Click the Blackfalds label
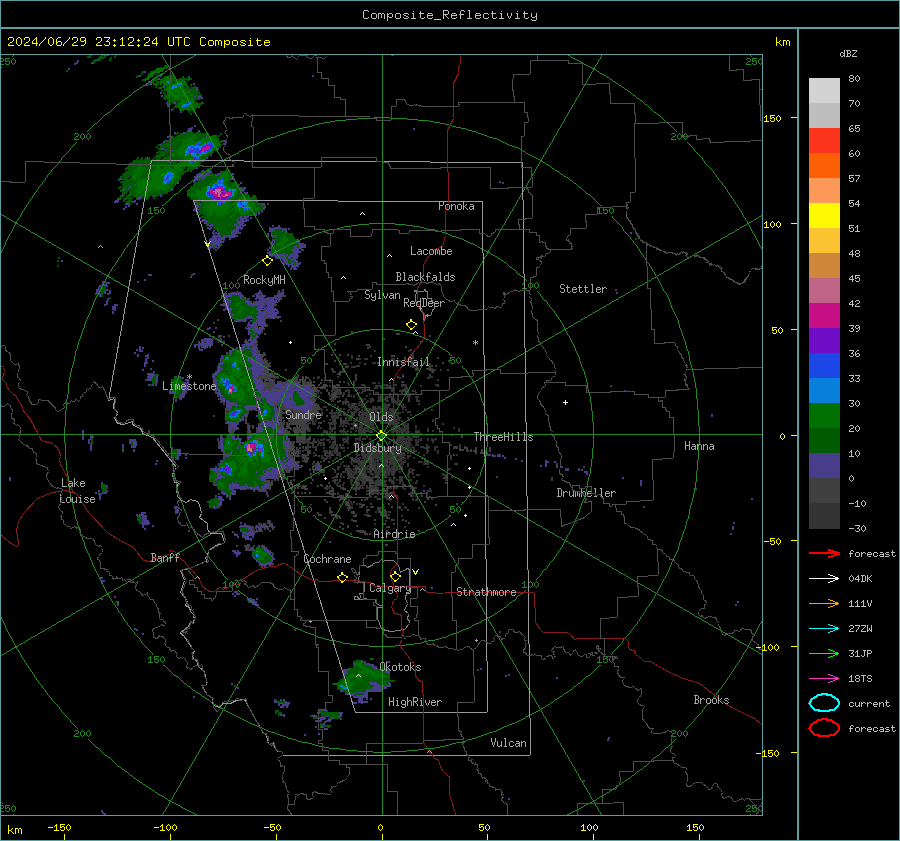Viewport: 900px width, 841px height. click(425, 277)
